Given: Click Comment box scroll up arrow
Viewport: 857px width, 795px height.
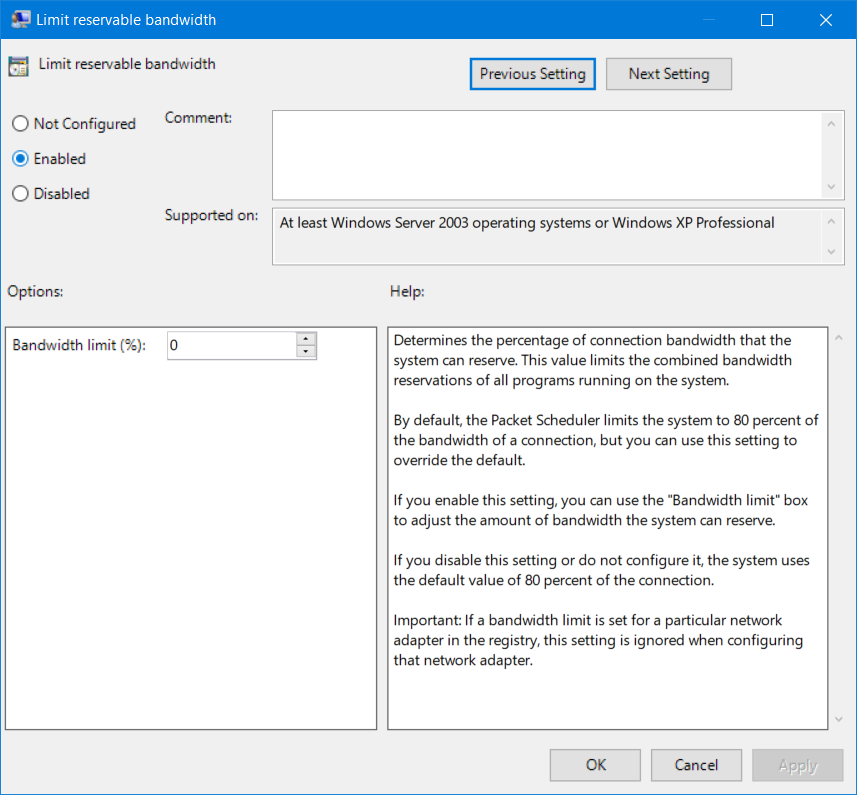Looking at the screenshot, I should pyautogui.click(x=831, y=124).
